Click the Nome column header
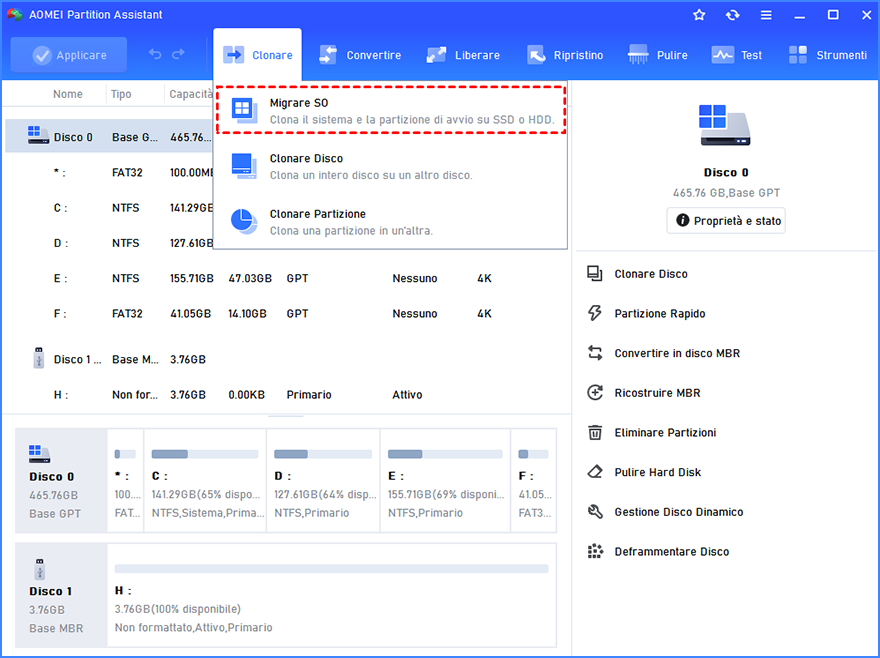Screen dimensions: 880x658 click(x=68, y=94)
